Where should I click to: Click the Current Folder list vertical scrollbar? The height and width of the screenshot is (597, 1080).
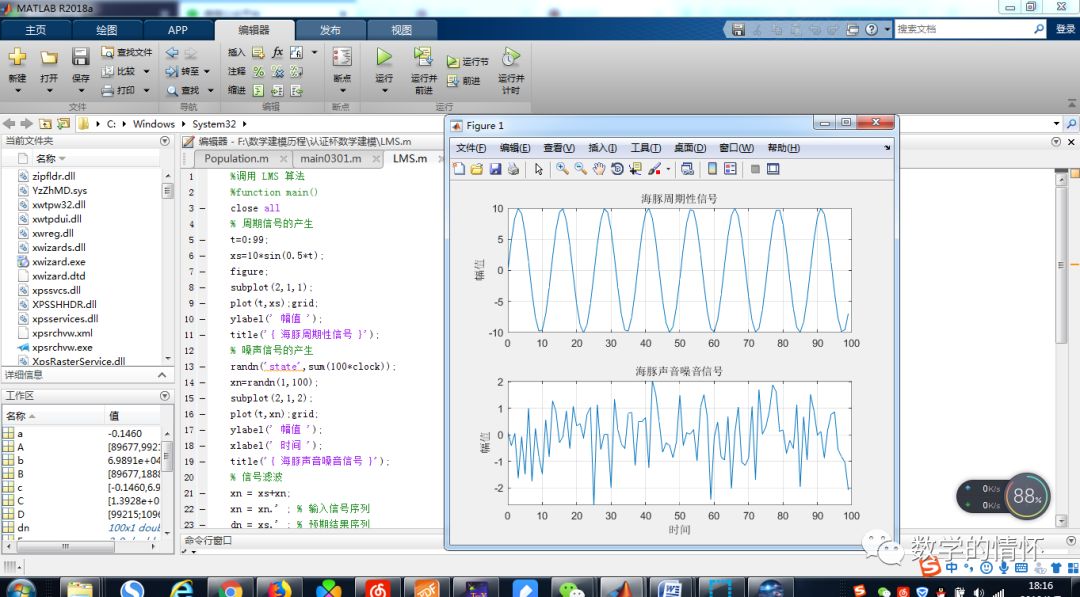pyautogui.click(x=168, y=265)
